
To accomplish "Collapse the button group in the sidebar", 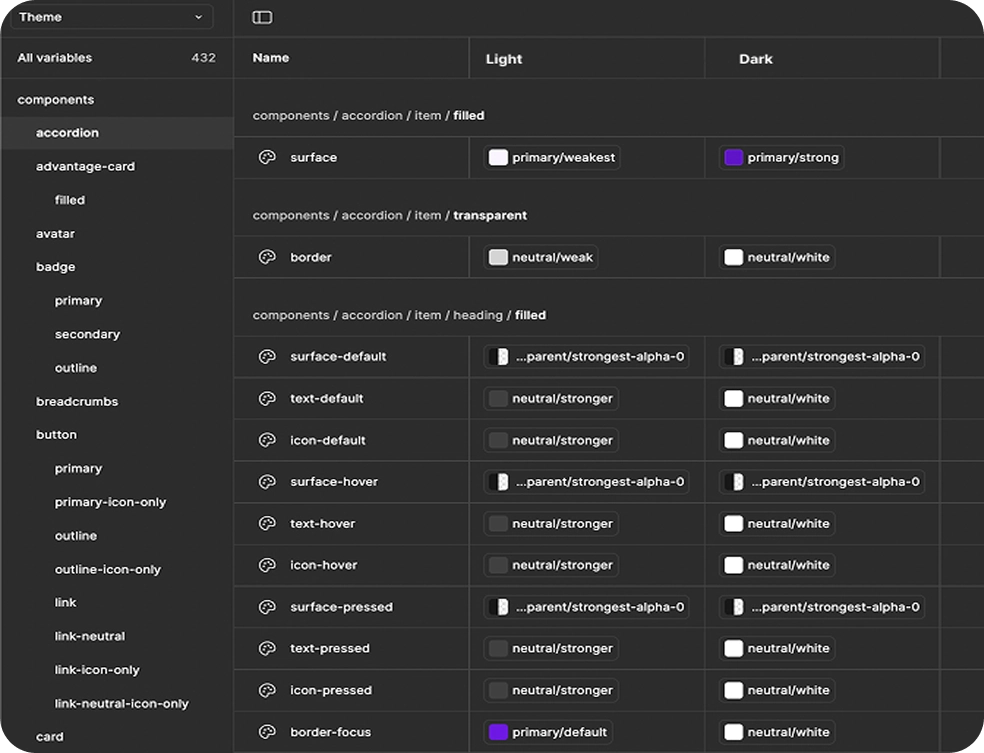I will [x=56, y=434].
